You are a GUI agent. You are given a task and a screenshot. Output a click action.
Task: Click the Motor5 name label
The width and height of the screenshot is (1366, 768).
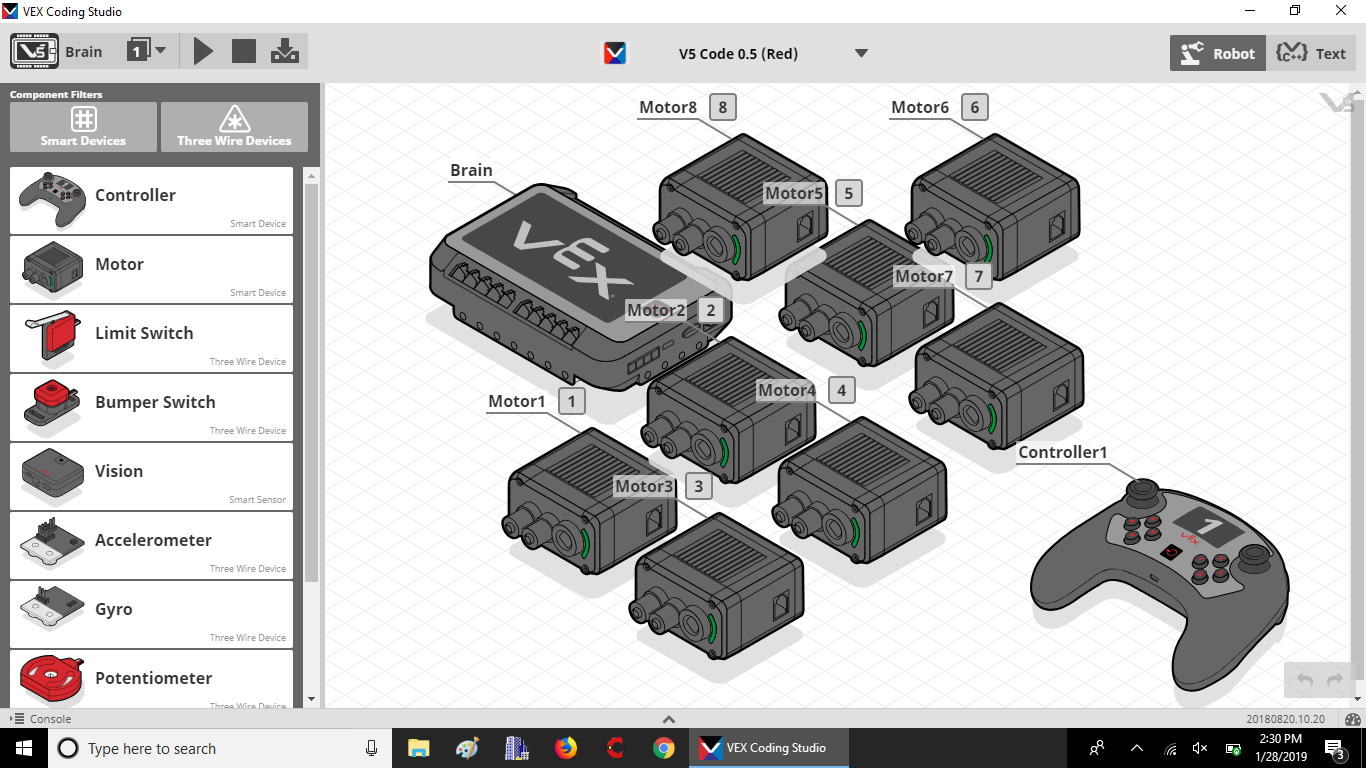(x=794, y=193)
